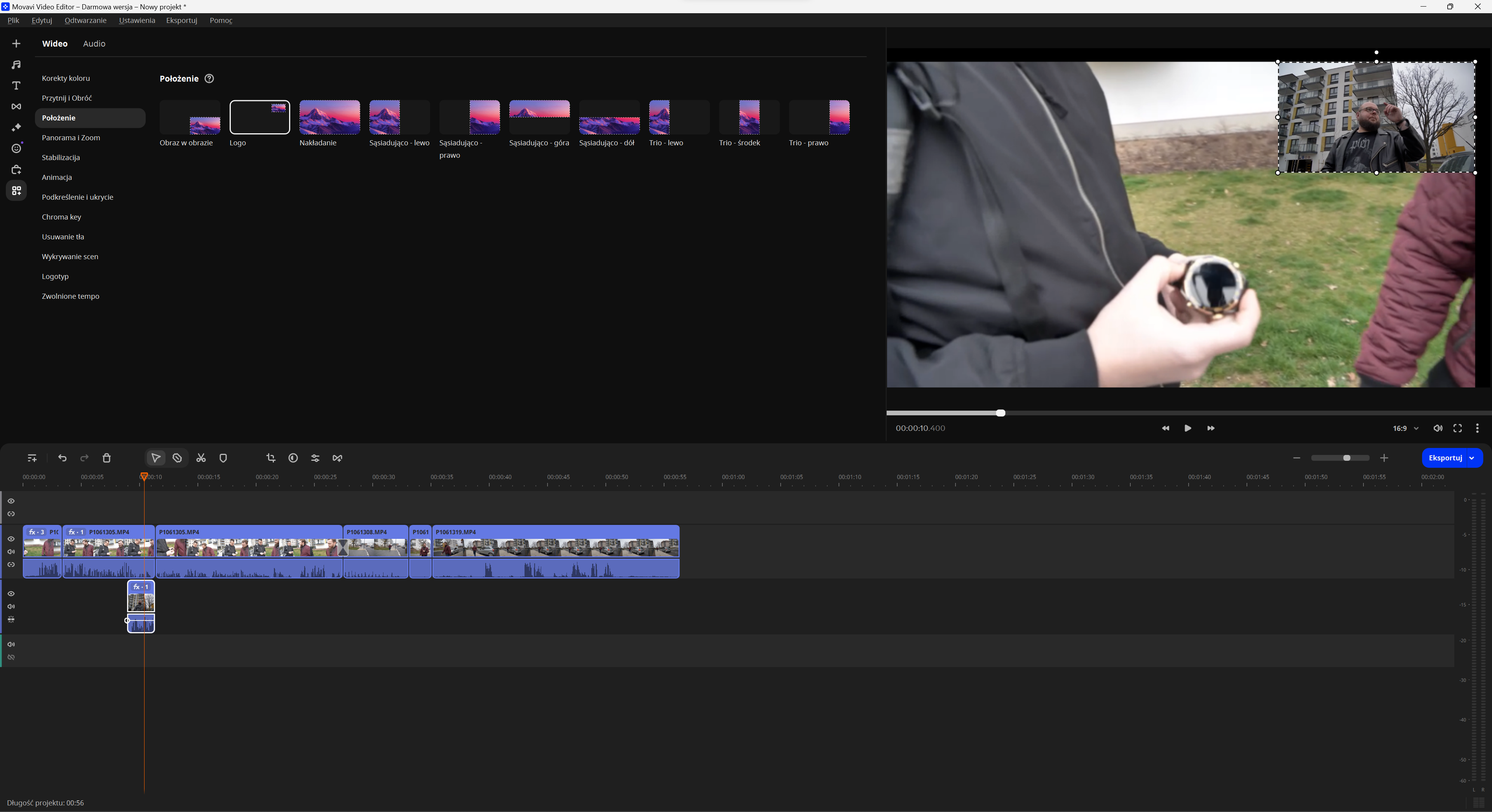Click the undo arrow
The width and height of the screenshot is (1492, 812).
point(63,458)
